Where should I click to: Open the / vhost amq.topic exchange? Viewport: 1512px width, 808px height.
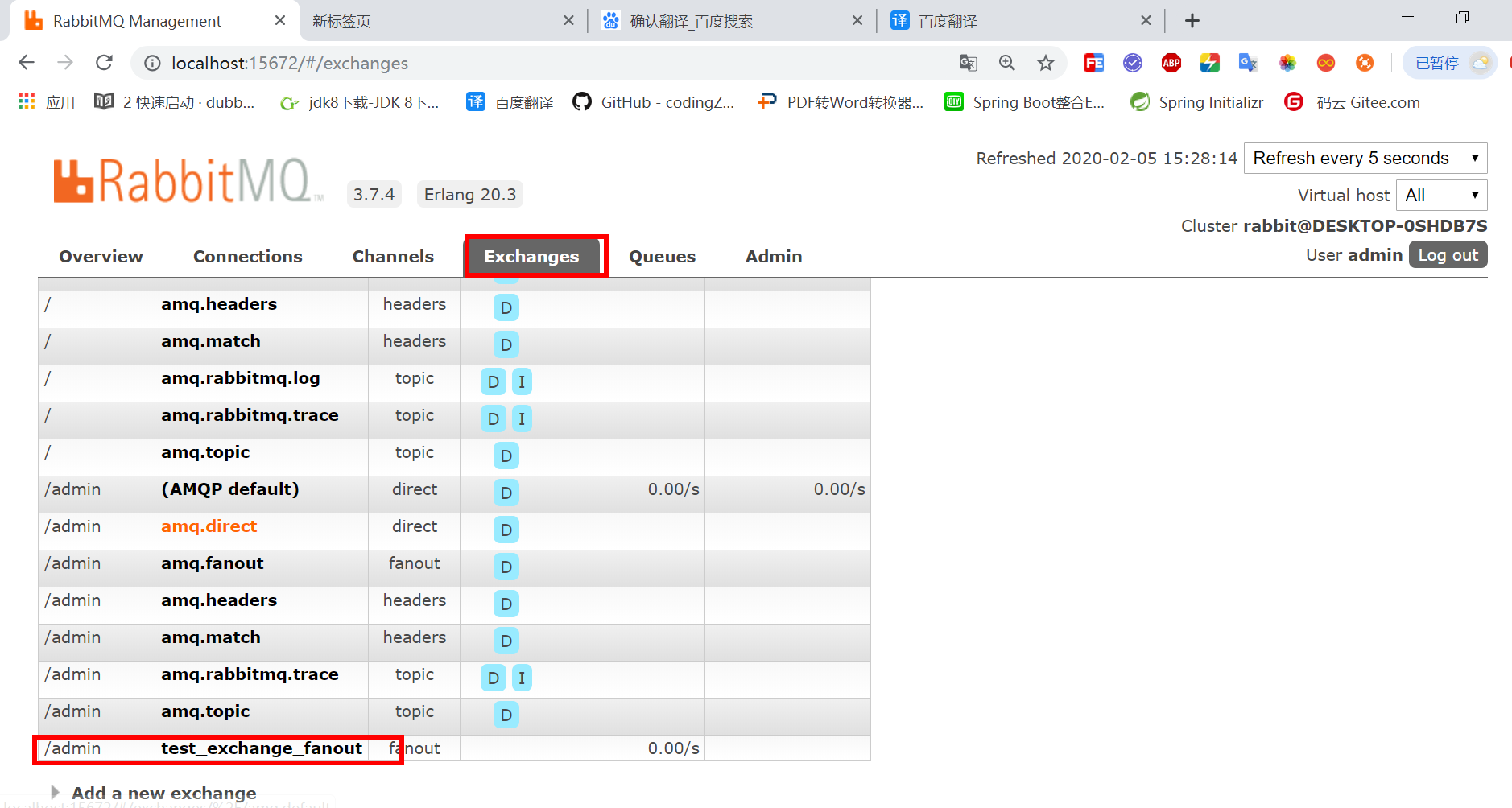205,452
